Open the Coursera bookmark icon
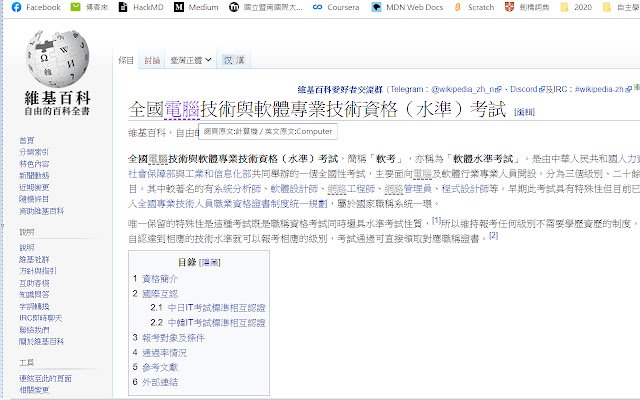Image resolution: width=640 pixels, height=400 pixels. tap(317, 7)
